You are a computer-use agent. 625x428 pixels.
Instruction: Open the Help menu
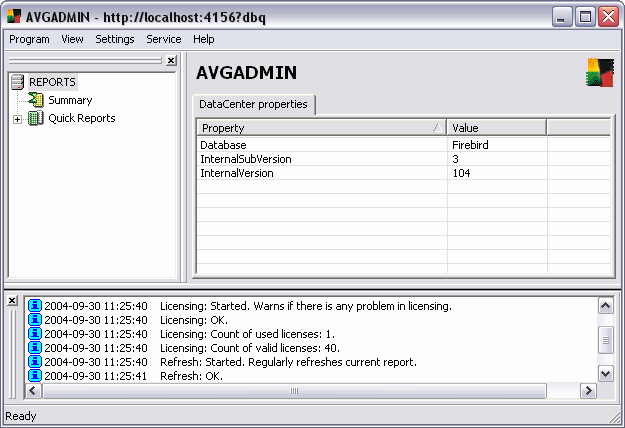204,39
